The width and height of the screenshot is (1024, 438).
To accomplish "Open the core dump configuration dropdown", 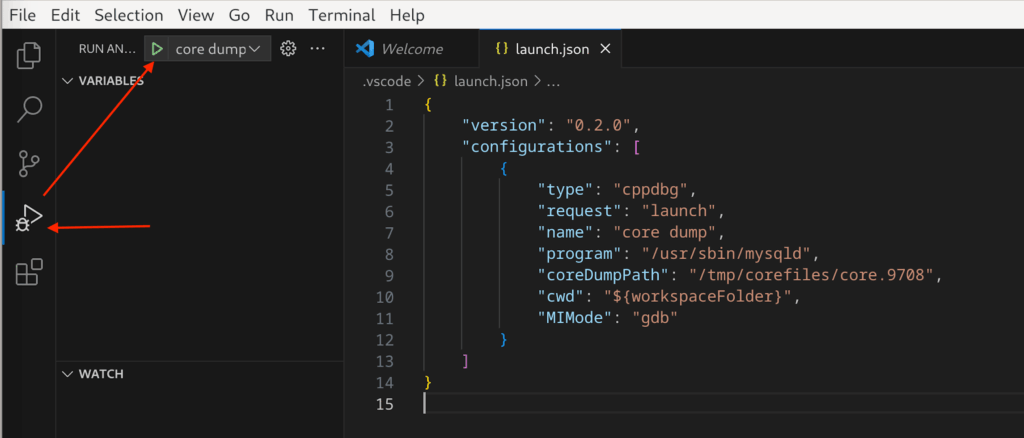I will 218,48.
